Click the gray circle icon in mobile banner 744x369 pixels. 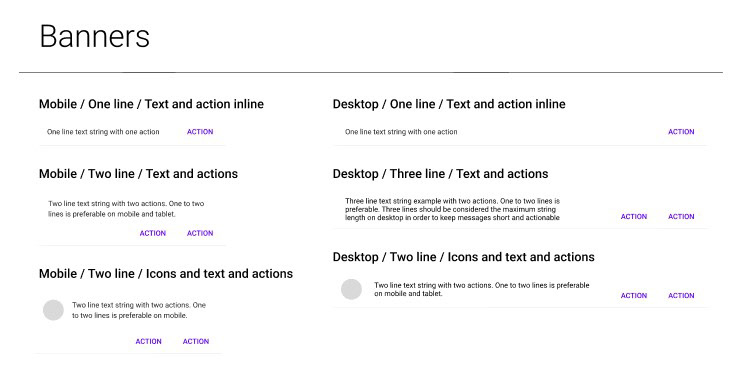point(53,310)
